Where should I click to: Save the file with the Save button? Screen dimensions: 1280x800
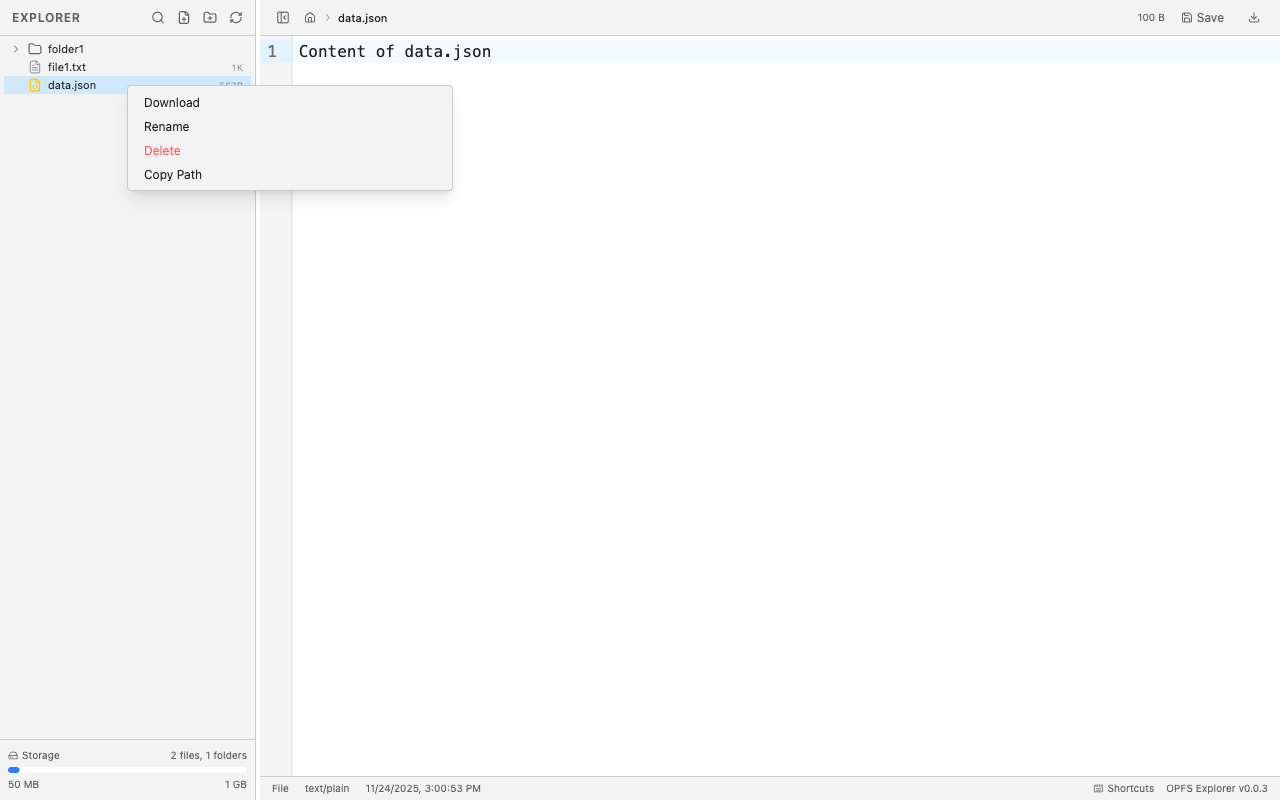coord(1201,17)
